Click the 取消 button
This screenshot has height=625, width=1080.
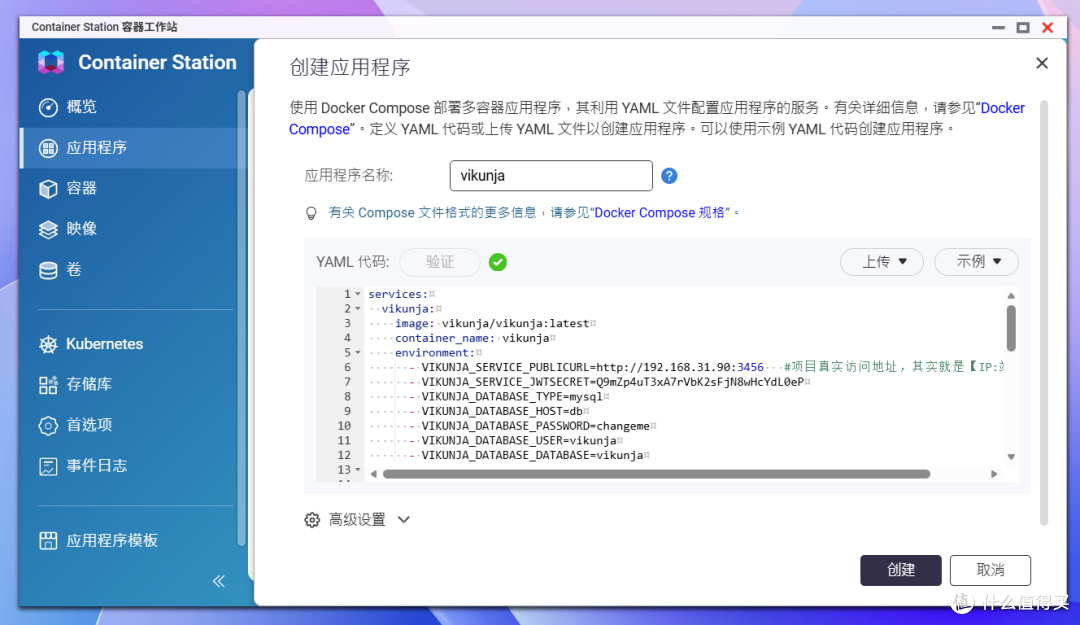(x=990, y=571)
